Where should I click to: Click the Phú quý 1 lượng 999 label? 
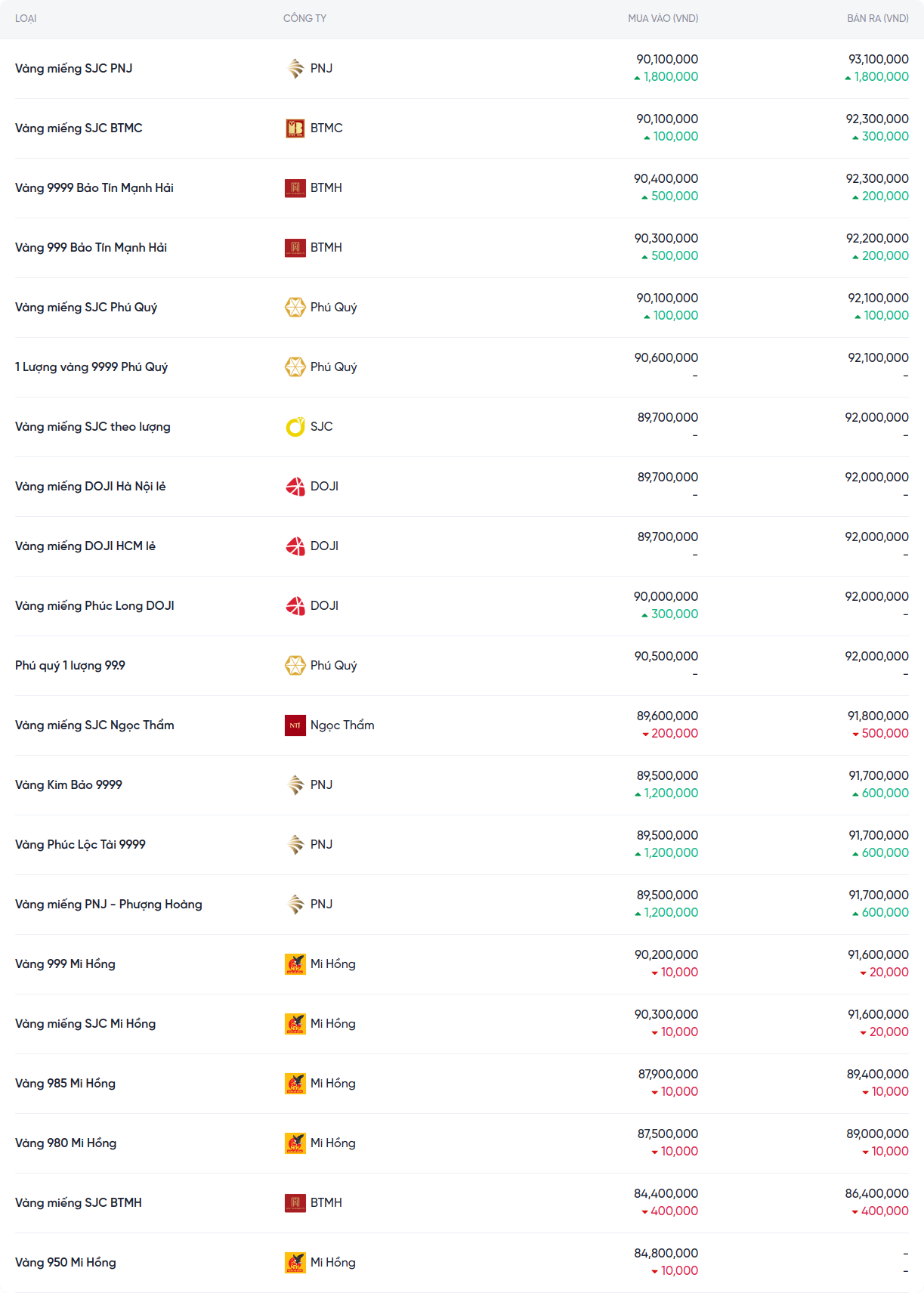70,666
